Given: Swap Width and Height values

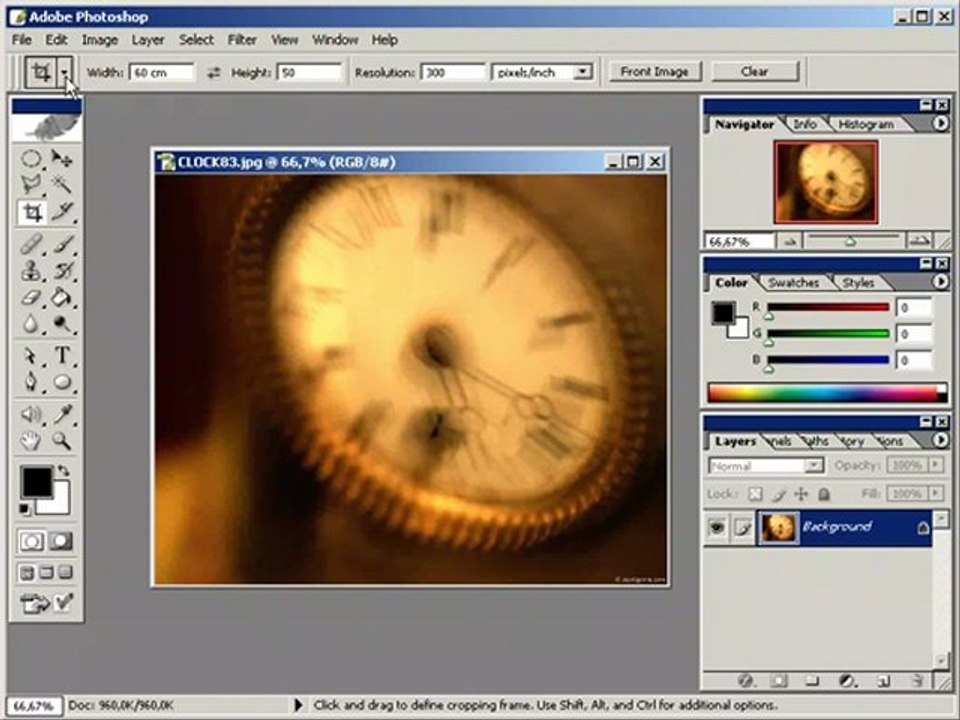Looking at the screenshot, I should pyautogui.click(x=213, y=73).
